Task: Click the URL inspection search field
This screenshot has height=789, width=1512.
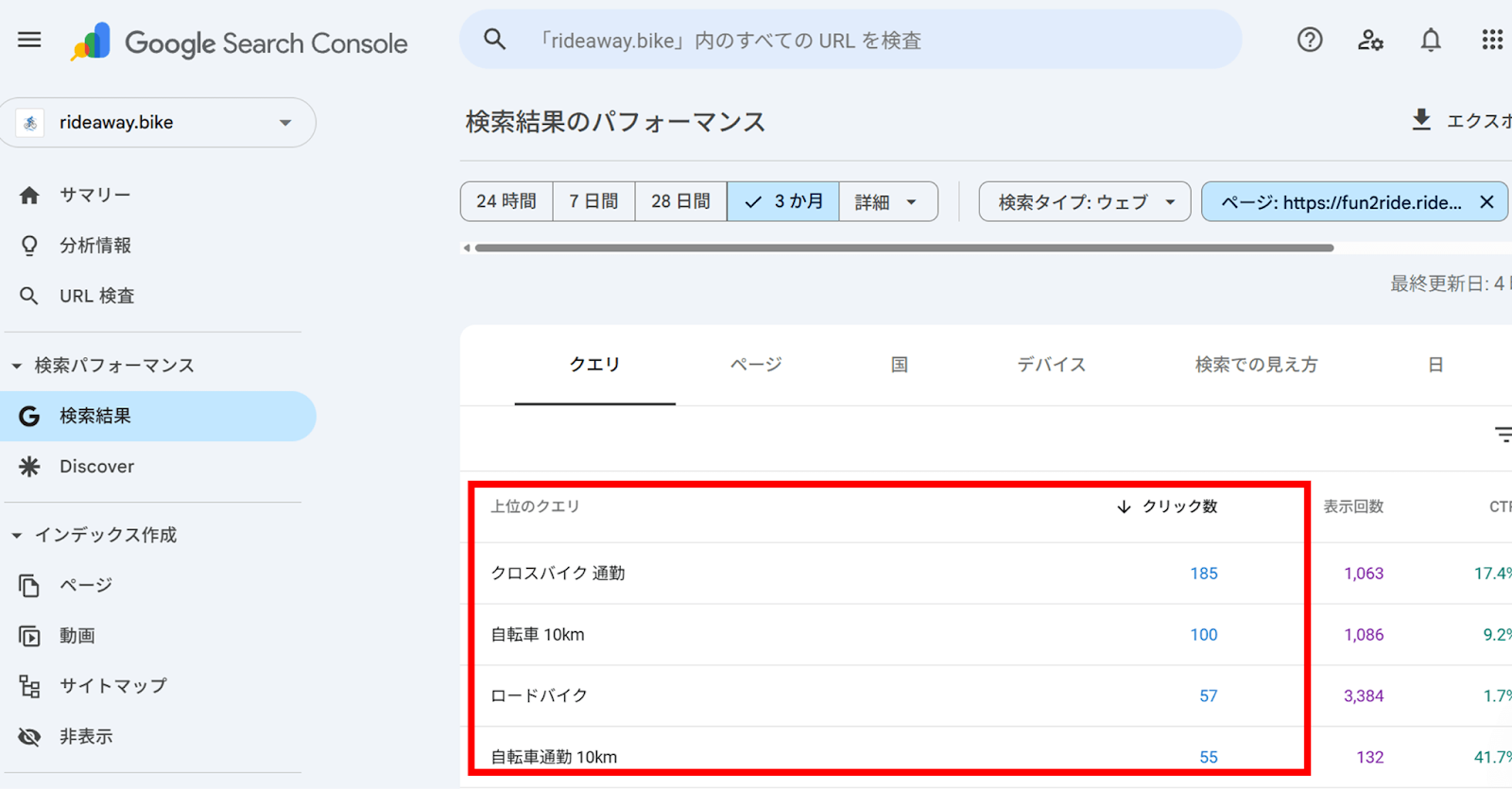Action: click(x=850, y=40)
